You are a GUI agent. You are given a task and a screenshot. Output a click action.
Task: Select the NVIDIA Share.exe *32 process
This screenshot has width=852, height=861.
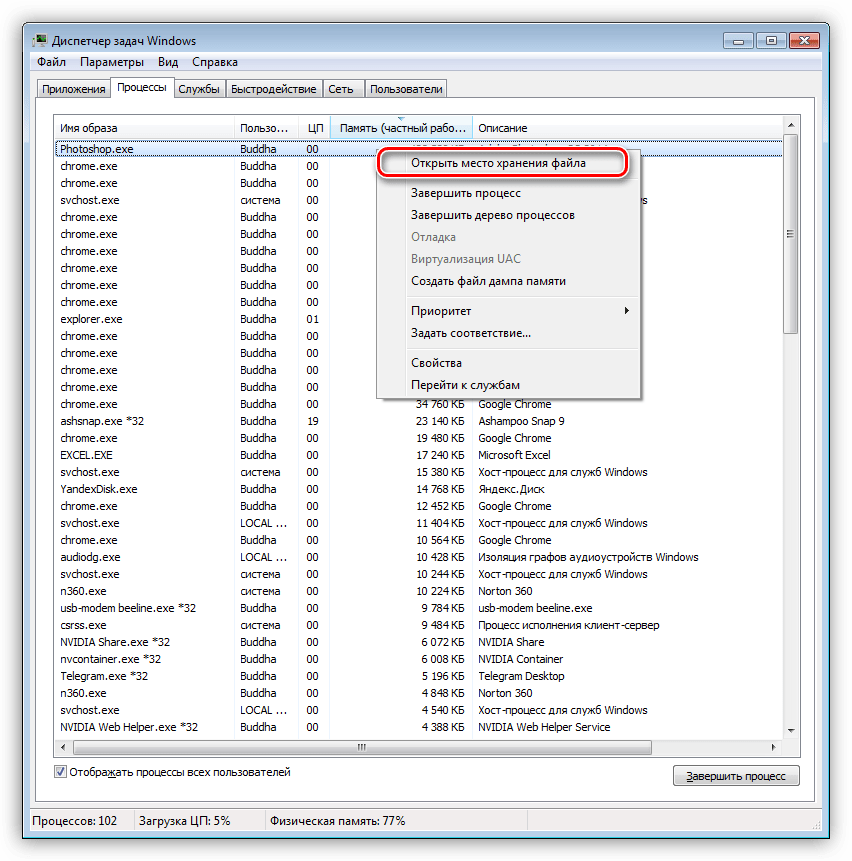[419, 642]
